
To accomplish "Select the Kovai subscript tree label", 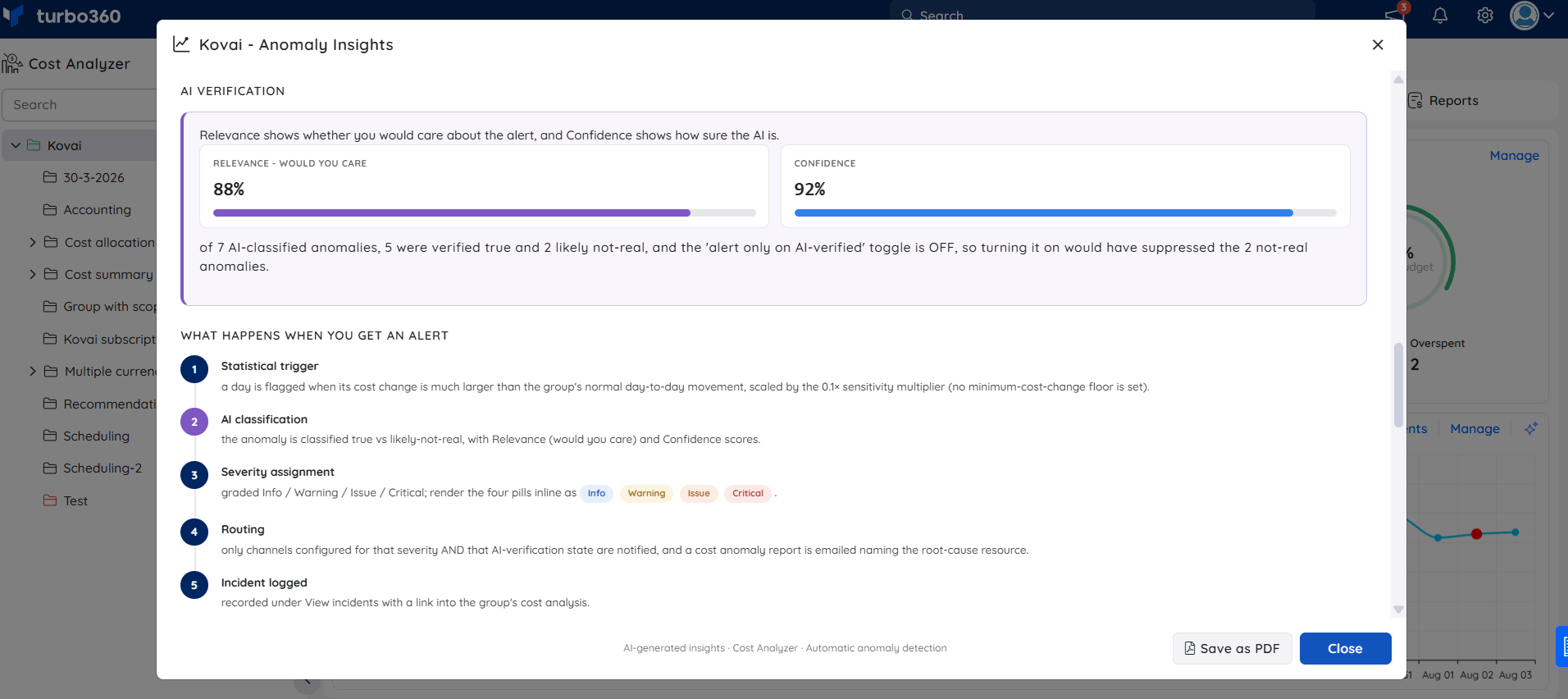I will click(110, 339).
